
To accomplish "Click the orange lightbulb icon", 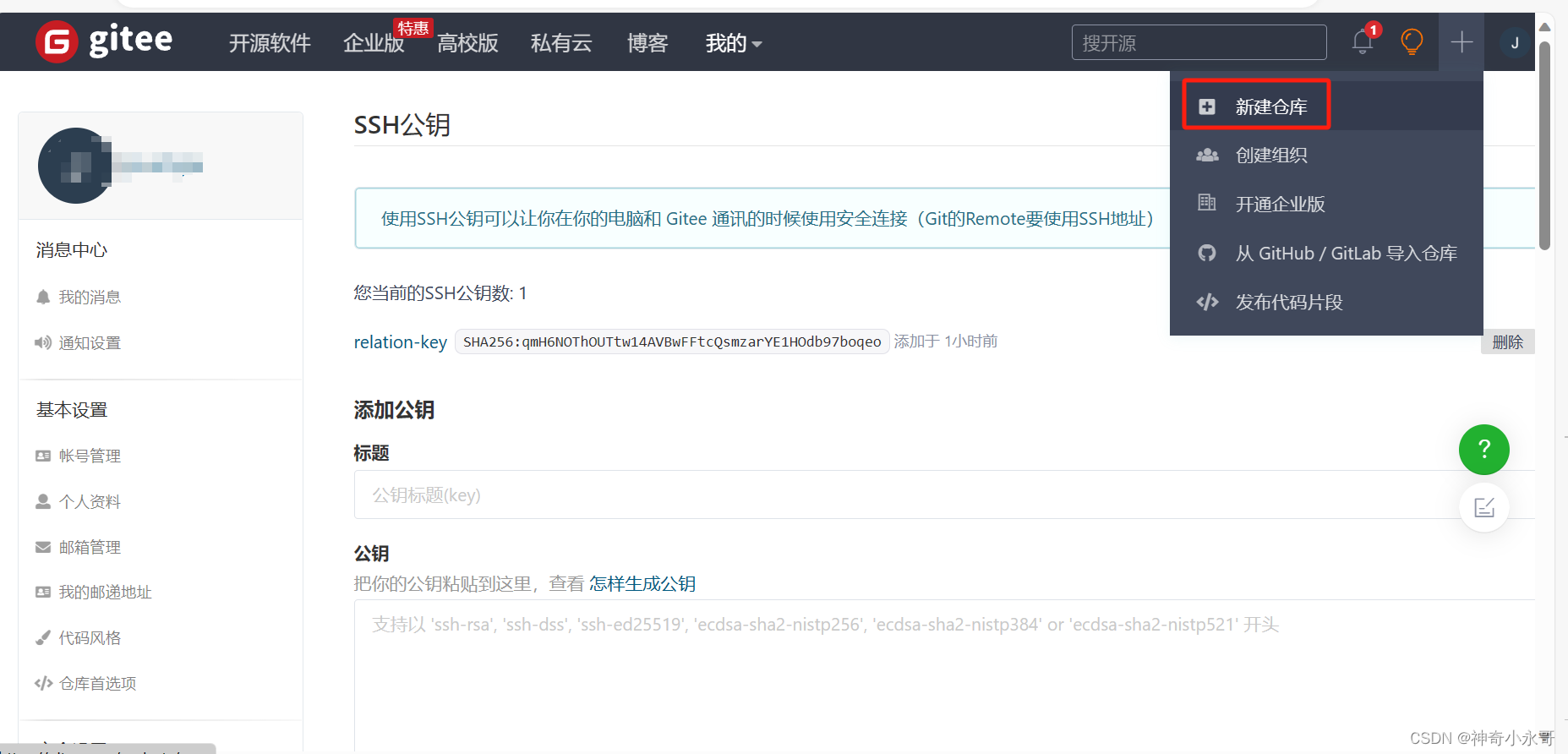I will (x=1412, y=41).
